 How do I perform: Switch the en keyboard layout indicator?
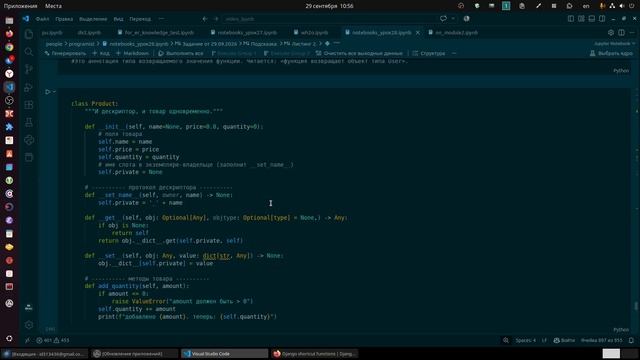coord(586,6)
